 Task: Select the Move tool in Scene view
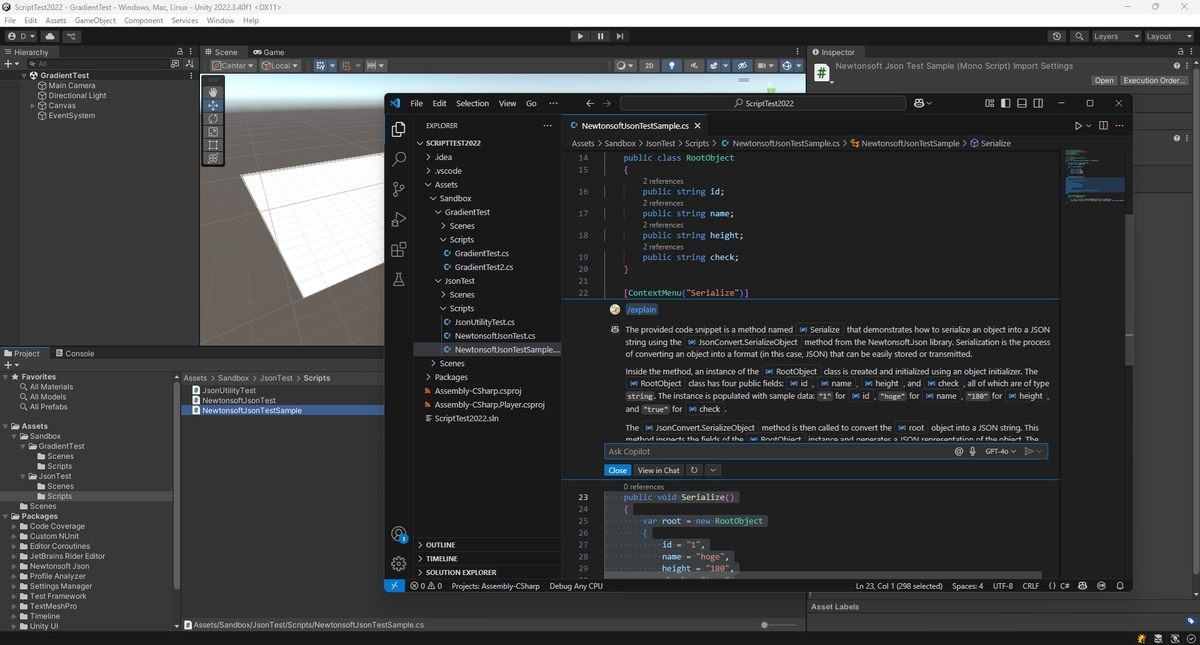[213, 105]
